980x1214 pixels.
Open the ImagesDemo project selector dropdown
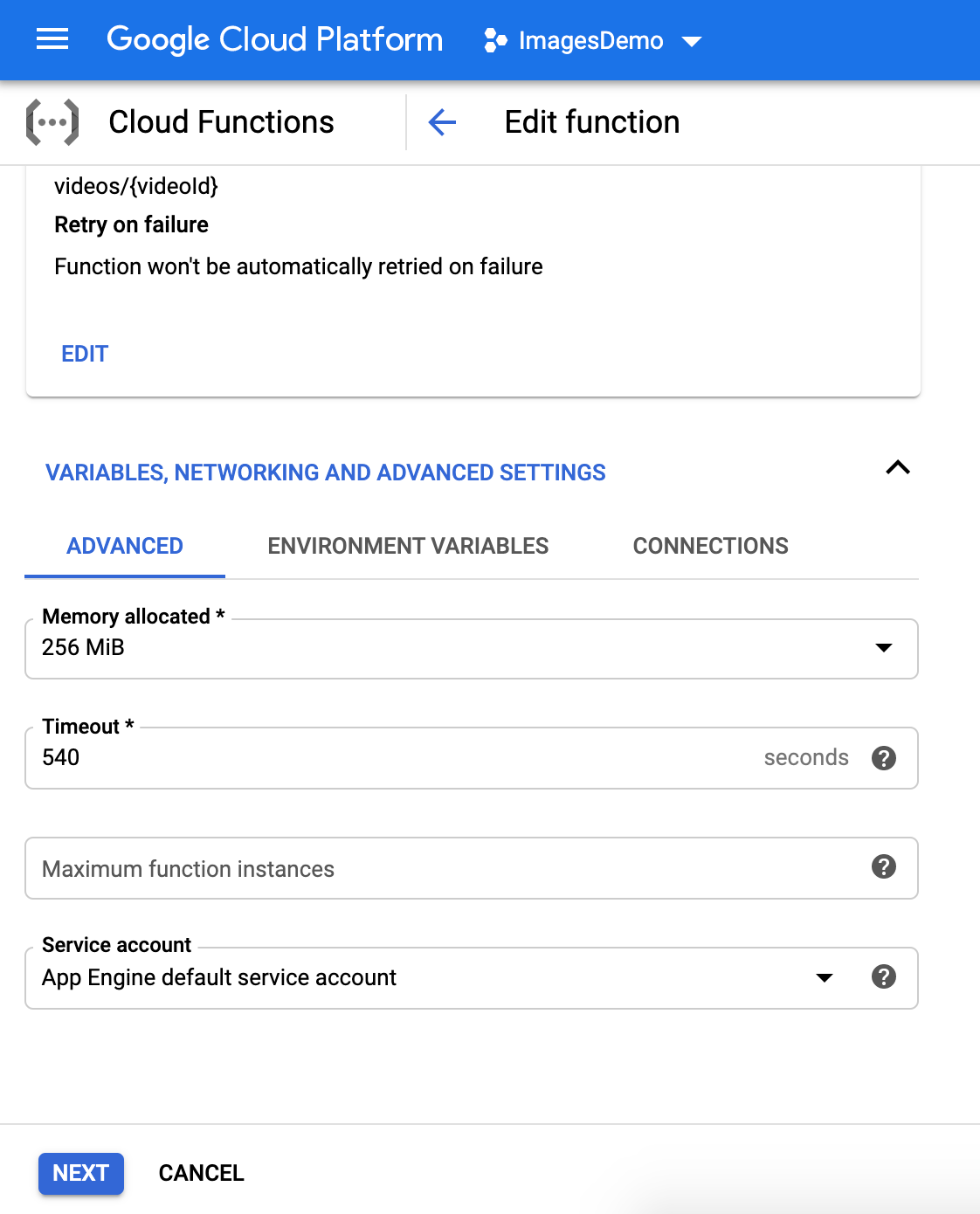(x=592, y=40)
